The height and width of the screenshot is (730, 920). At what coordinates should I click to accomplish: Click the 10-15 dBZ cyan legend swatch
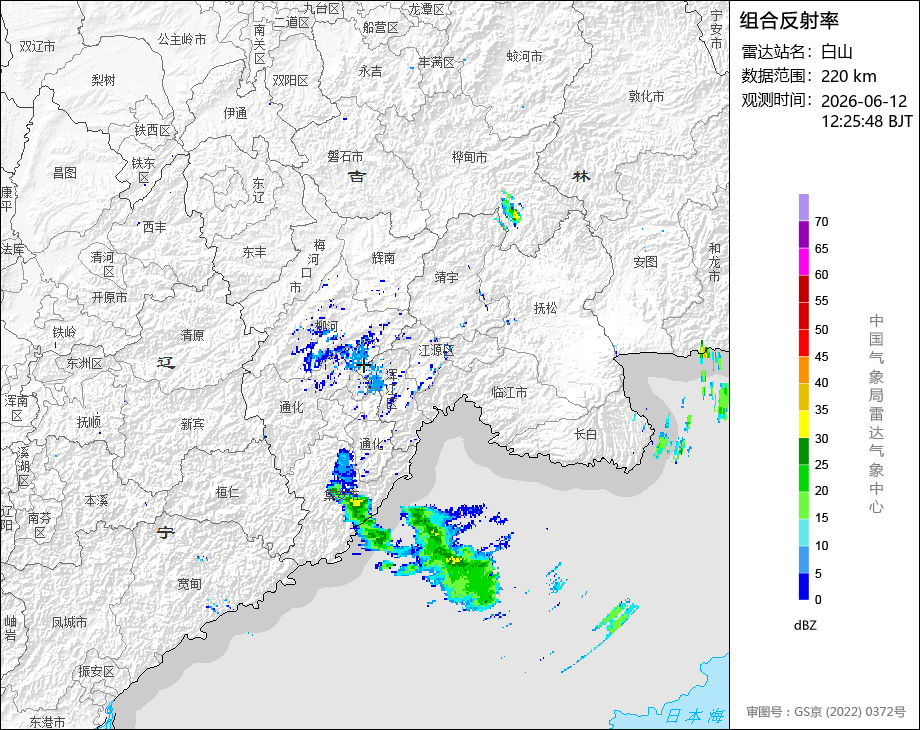(x=804, y=532)
